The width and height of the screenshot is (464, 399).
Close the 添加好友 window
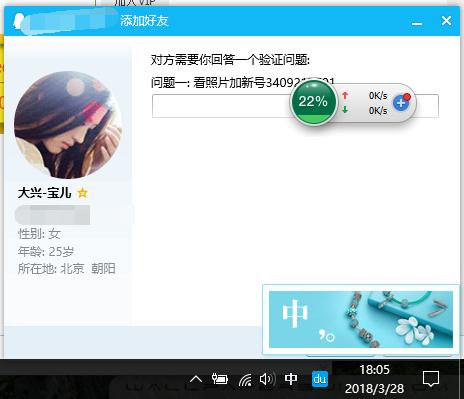pos(446,21)
